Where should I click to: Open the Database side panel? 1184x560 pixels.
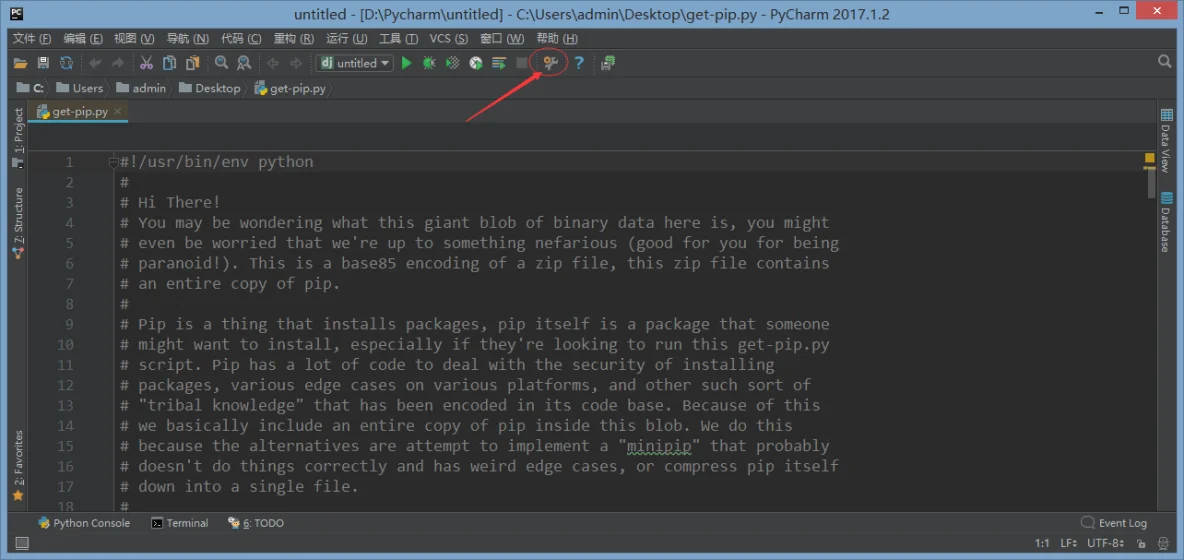[1167, 222]
